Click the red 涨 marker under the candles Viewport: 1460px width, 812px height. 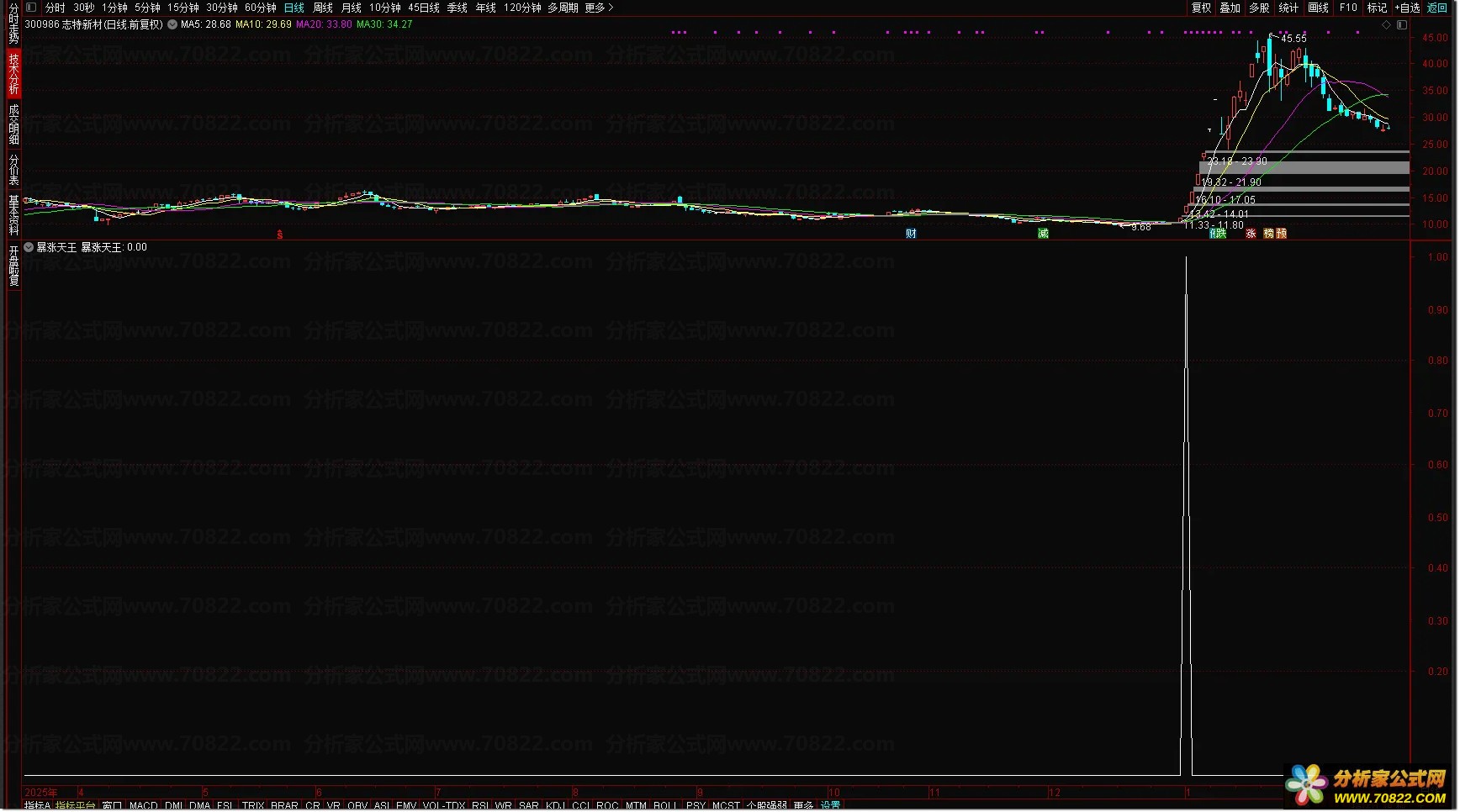tap(1251, 234)
